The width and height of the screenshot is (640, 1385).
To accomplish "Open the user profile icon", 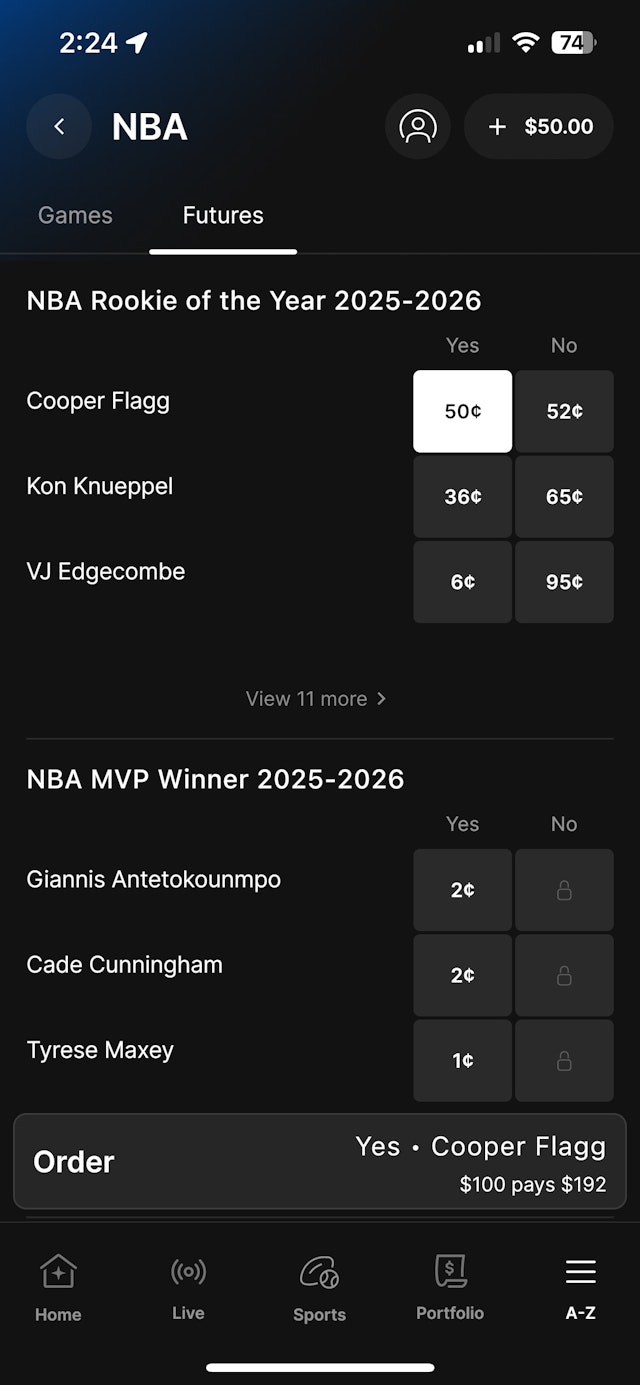I will [x=418, y=127].
